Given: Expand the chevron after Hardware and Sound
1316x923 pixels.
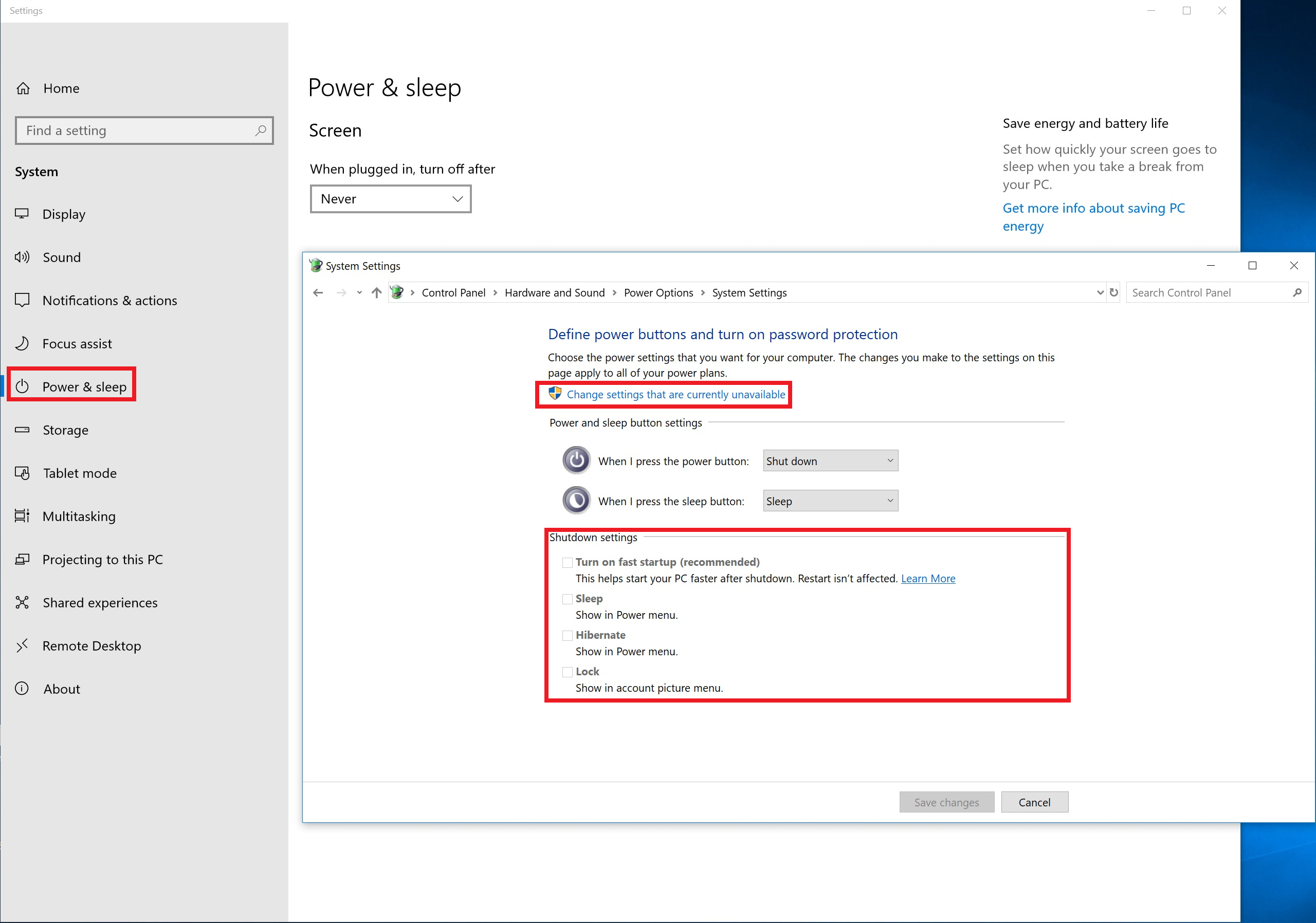Looking at the screenshot, I should pyautogui.click(x=614, y=293).
